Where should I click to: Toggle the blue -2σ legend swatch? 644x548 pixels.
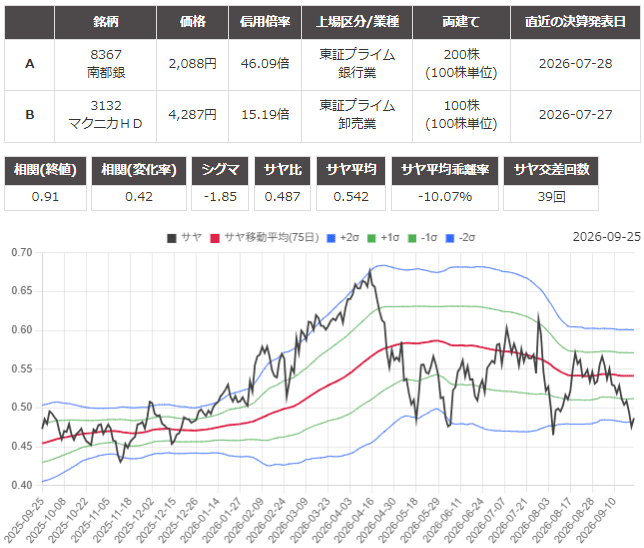pyautogui.click(x=450, y=238)
